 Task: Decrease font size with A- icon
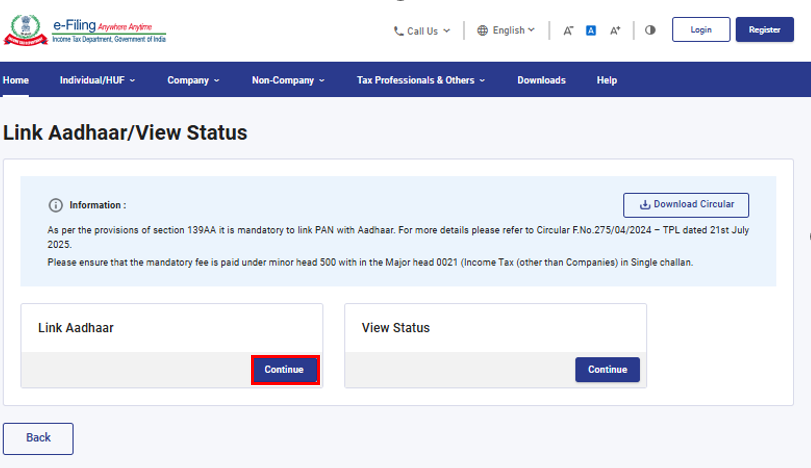568,31
